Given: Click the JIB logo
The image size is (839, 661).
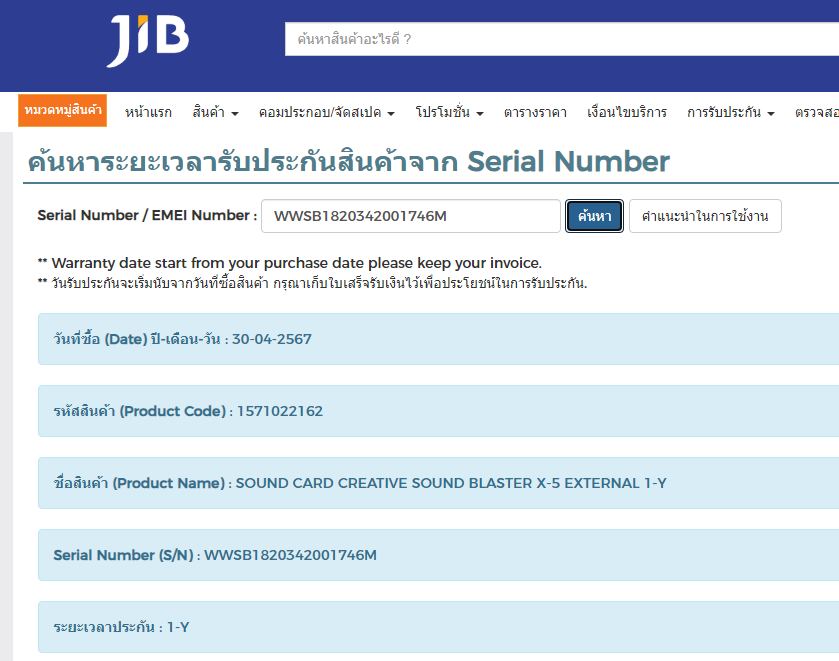Looking at the screenshot, I should click(x=148, y=41).
